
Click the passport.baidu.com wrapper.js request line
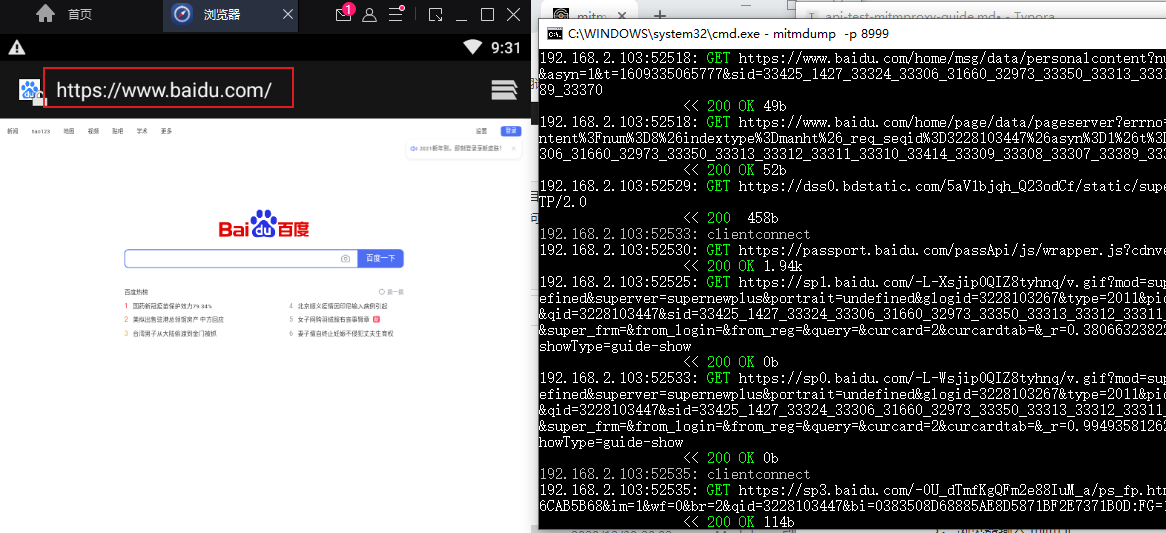[852, 250]
